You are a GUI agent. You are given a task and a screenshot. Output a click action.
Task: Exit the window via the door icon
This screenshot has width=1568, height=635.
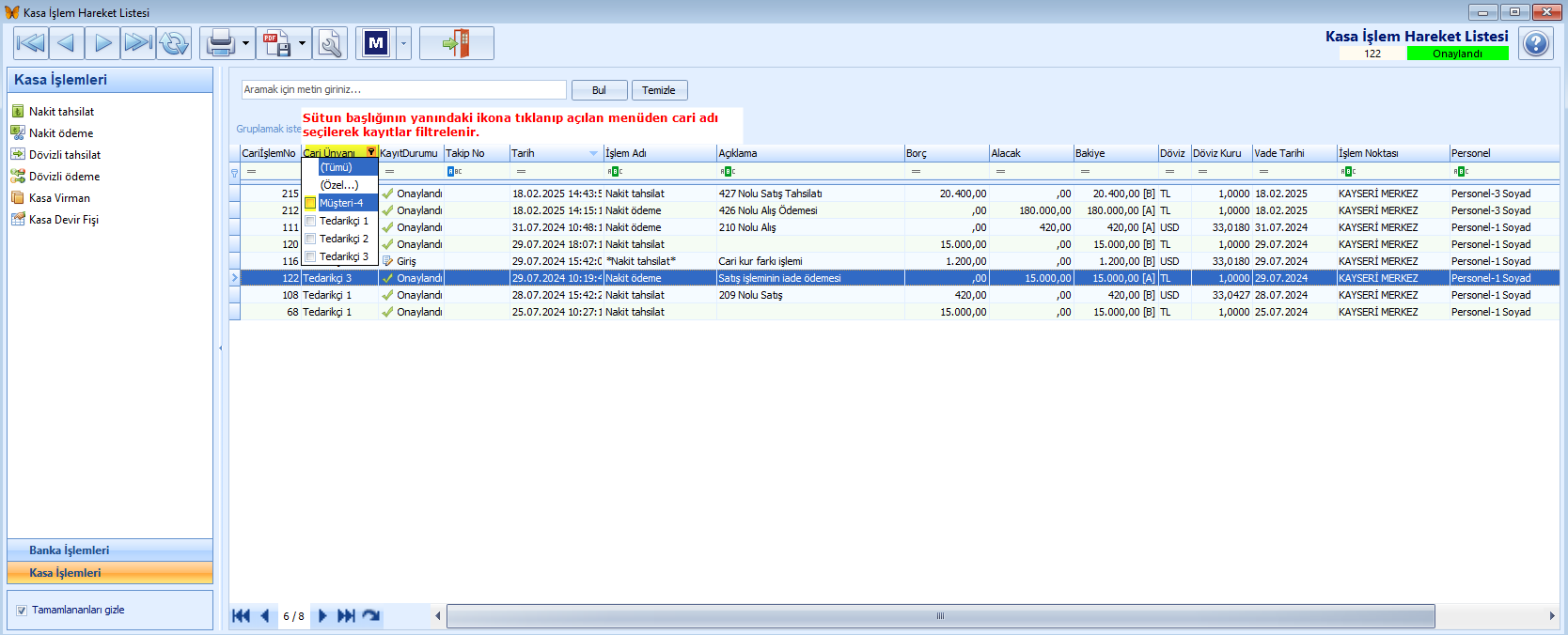[456, 43]
